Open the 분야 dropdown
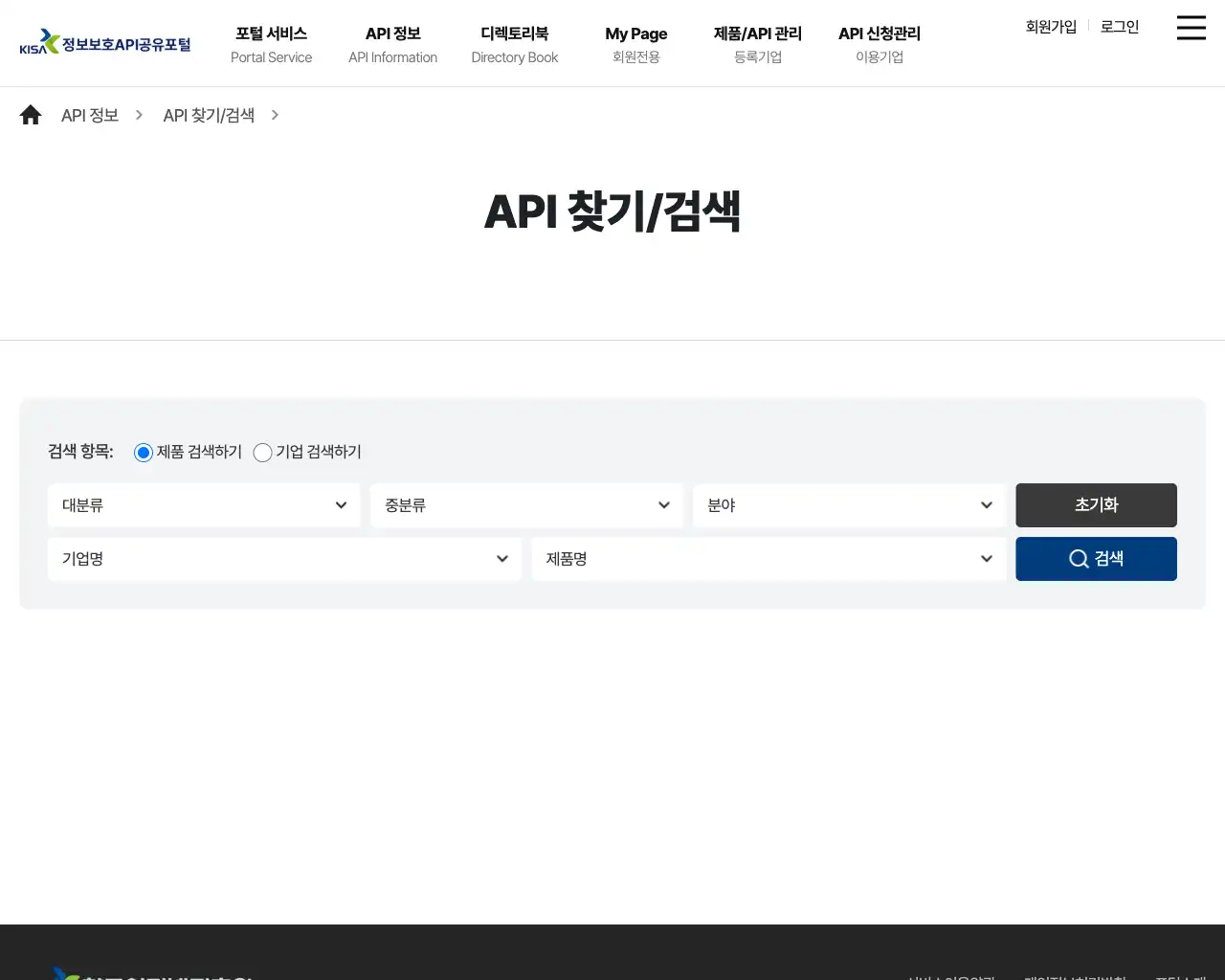Image resolution: width=1225 pixels, height=980 pixels. click(x=849, y=505)
